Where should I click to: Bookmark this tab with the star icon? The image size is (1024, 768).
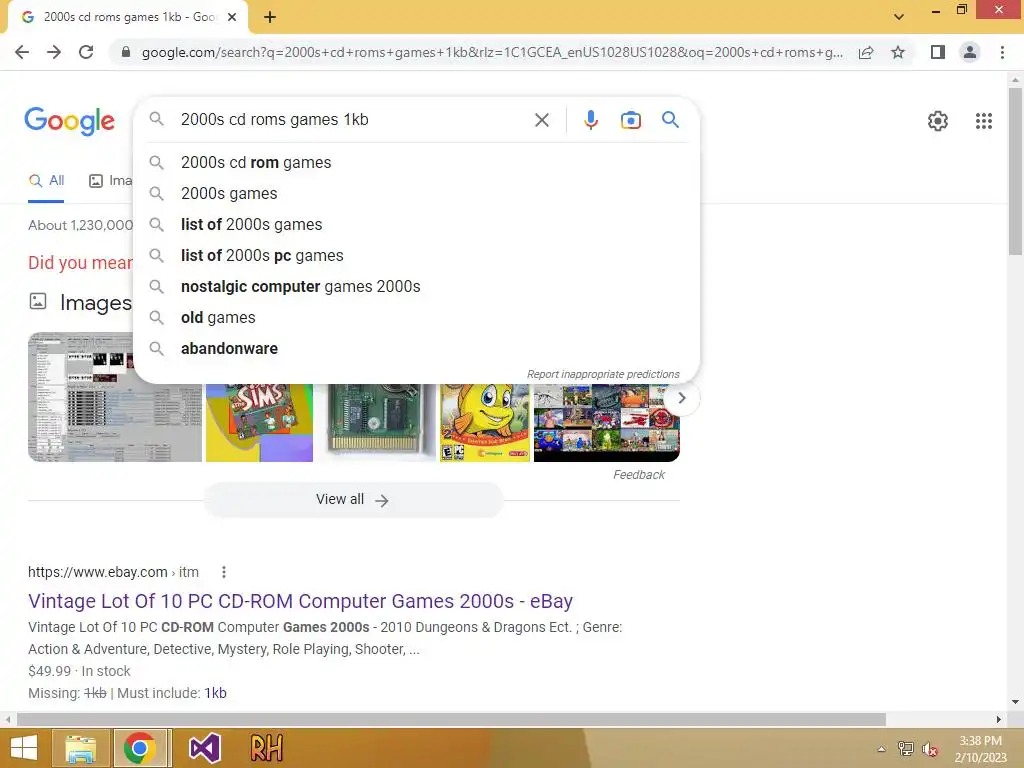(898, 52)
